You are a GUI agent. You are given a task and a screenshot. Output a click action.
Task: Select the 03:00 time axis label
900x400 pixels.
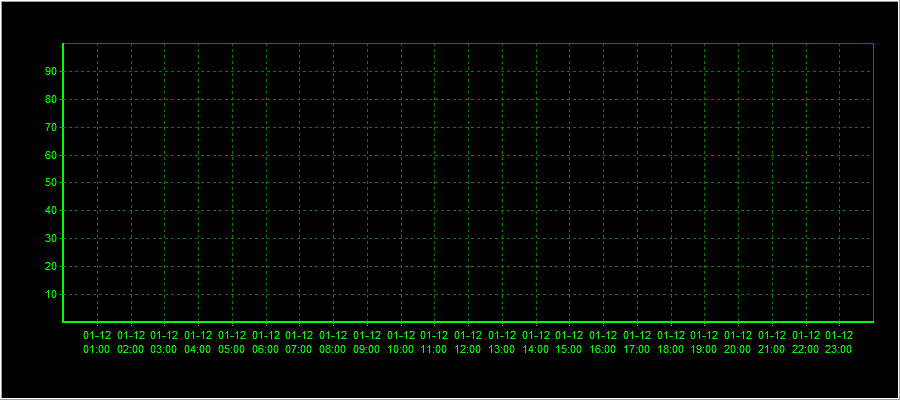(164, 343)
